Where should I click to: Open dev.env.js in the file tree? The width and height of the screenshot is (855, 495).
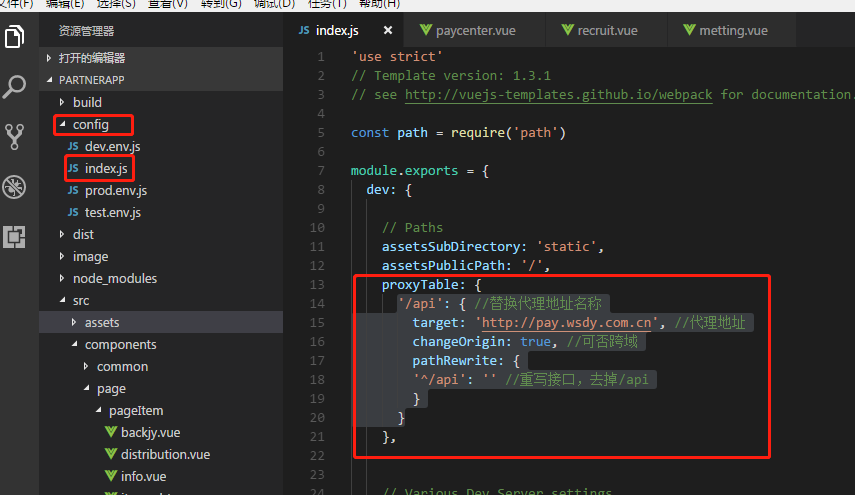(162, 147)
